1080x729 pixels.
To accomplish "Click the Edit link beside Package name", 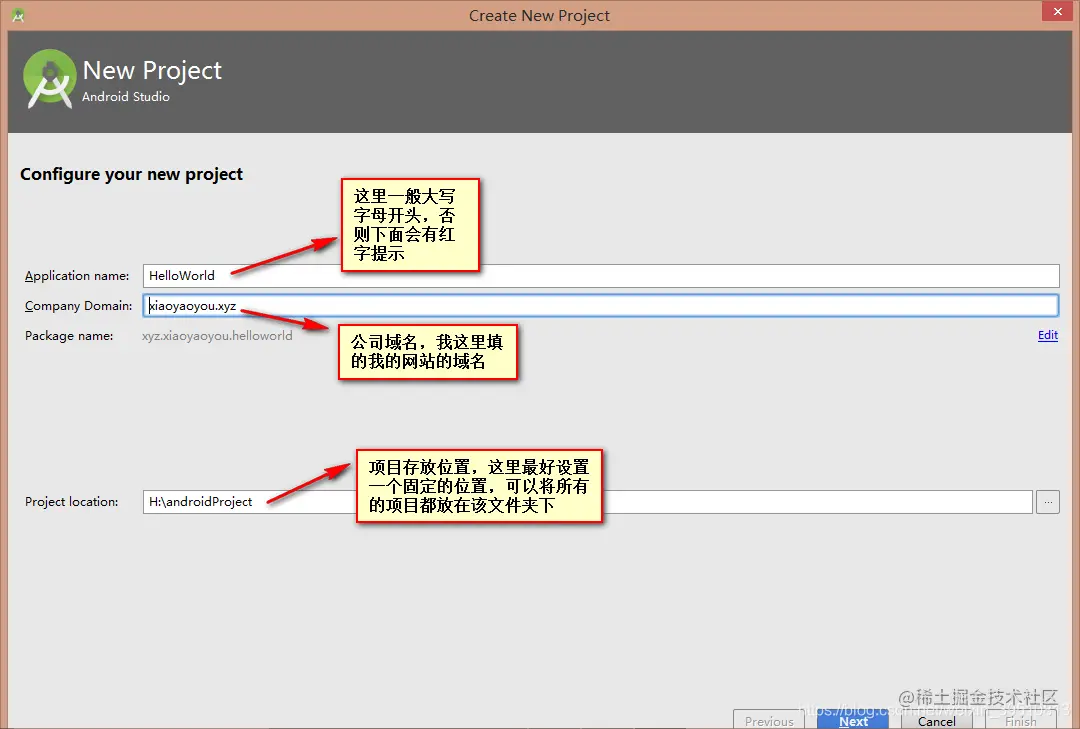I will click(x=1048, y=335).
